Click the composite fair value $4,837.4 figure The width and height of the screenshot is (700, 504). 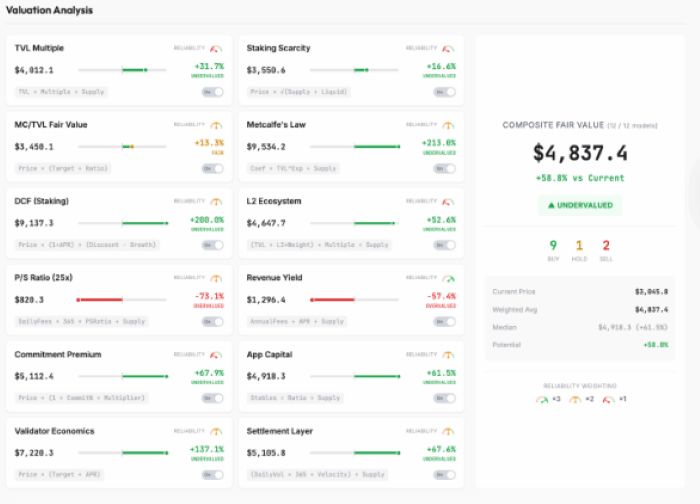[580, 153]
